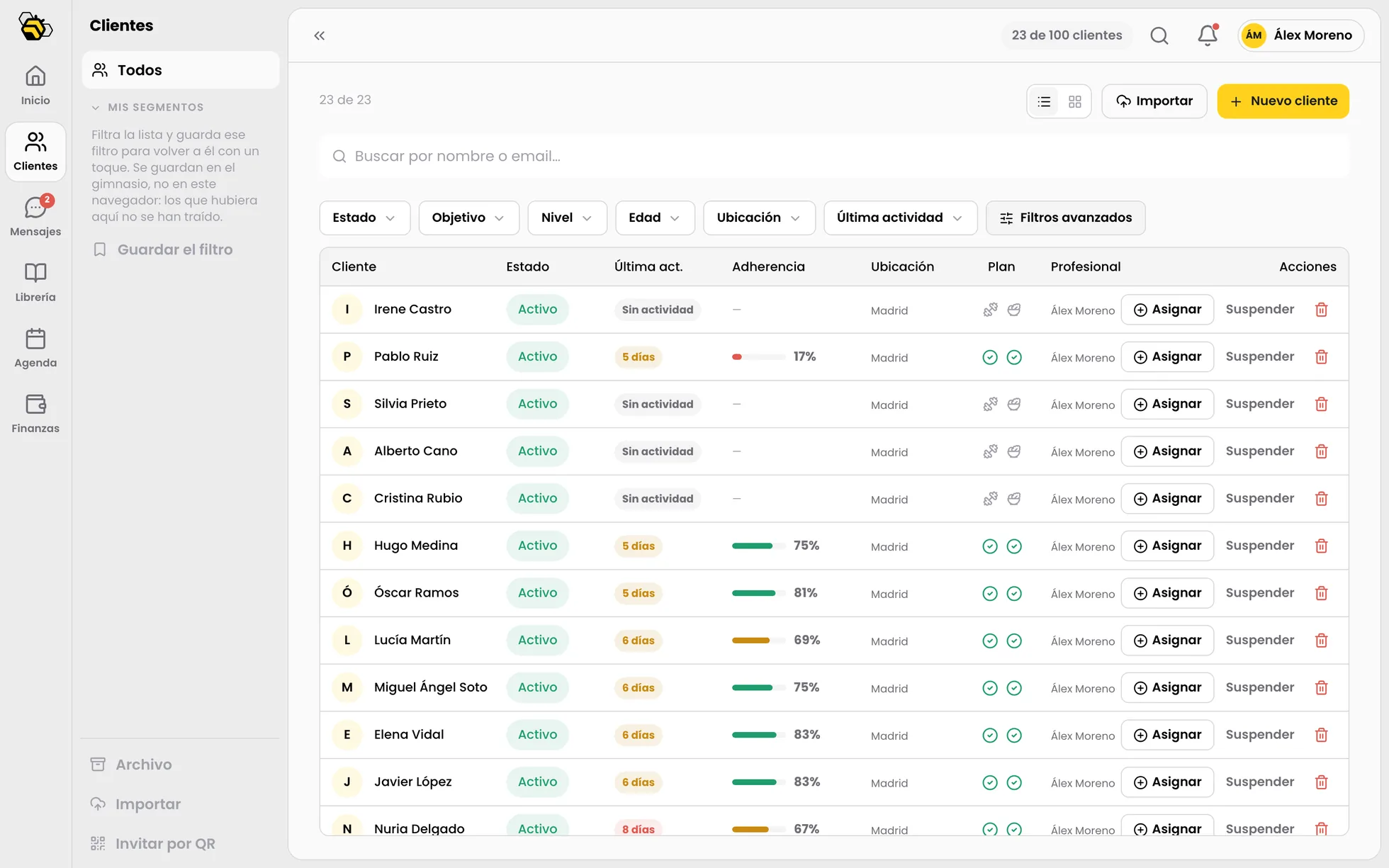This screenshot has width=1389, height=868.
Task: Click the bee logo icon
Action: pos(35,27)
